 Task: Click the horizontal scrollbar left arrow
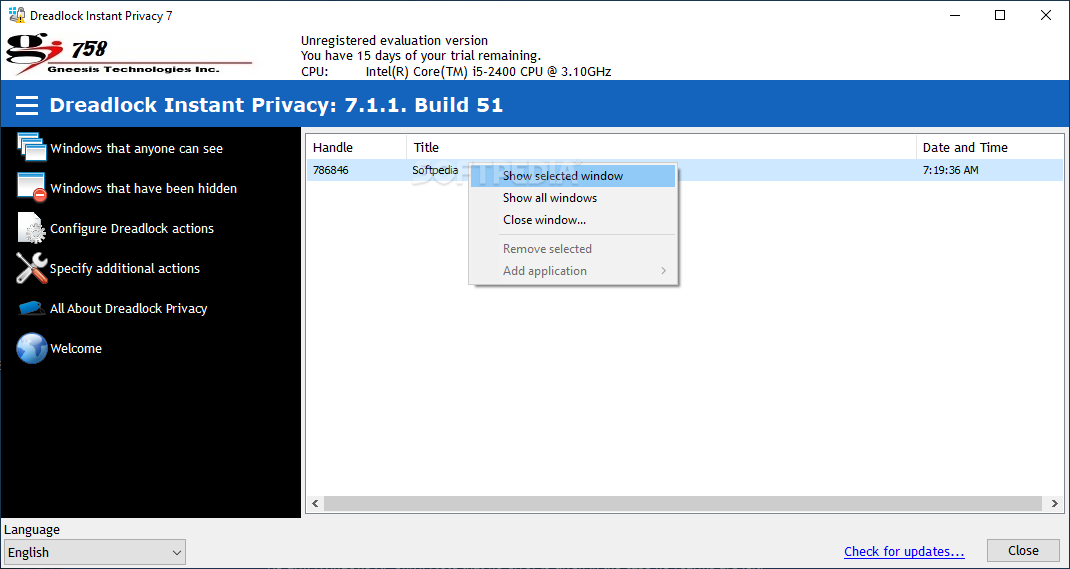coord(315,504)
